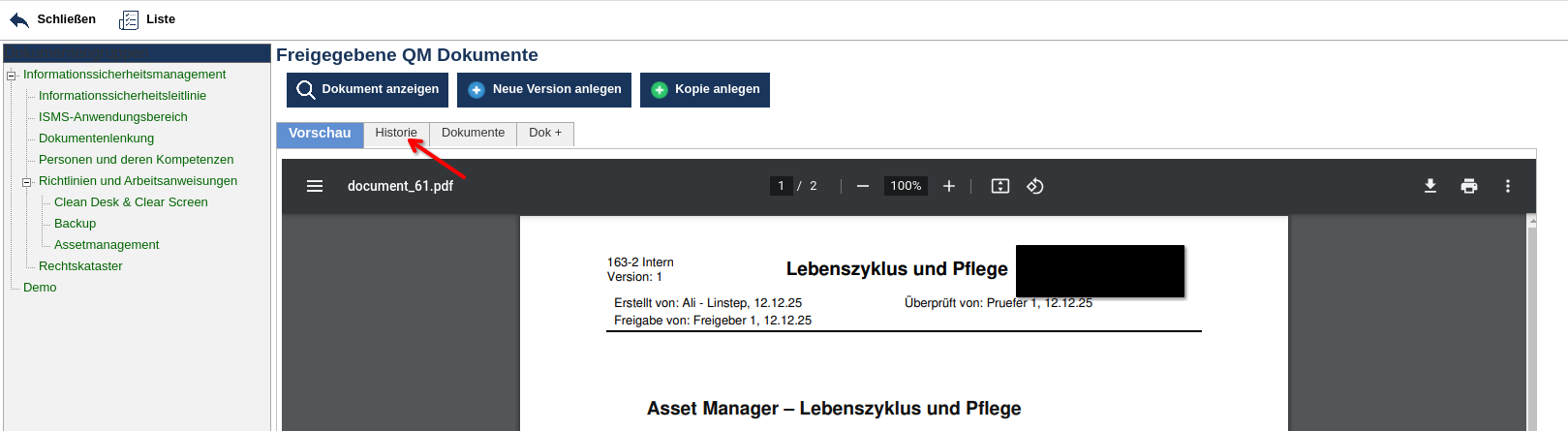Open the PDF viewer more actions menu
This screenshot has height=431, width=1568.
1508,186
